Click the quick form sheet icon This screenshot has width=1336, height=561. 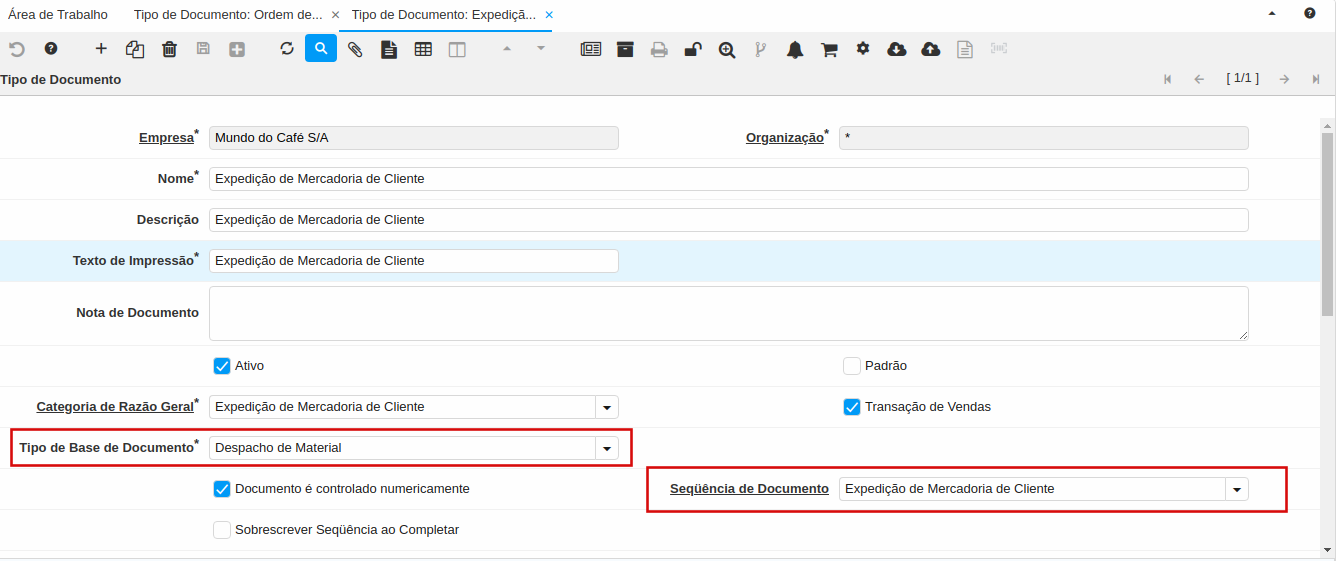click(x=965, y=49)
